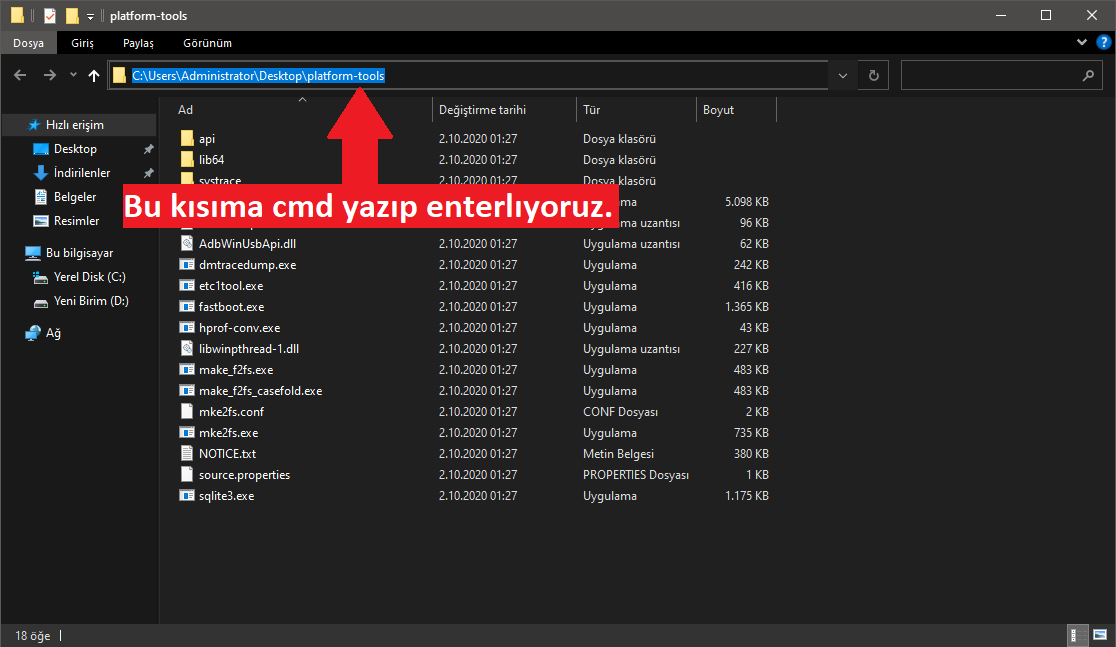
Task: Click the PROPERTIES Dosyası type cell
Action: click(636, 475)
